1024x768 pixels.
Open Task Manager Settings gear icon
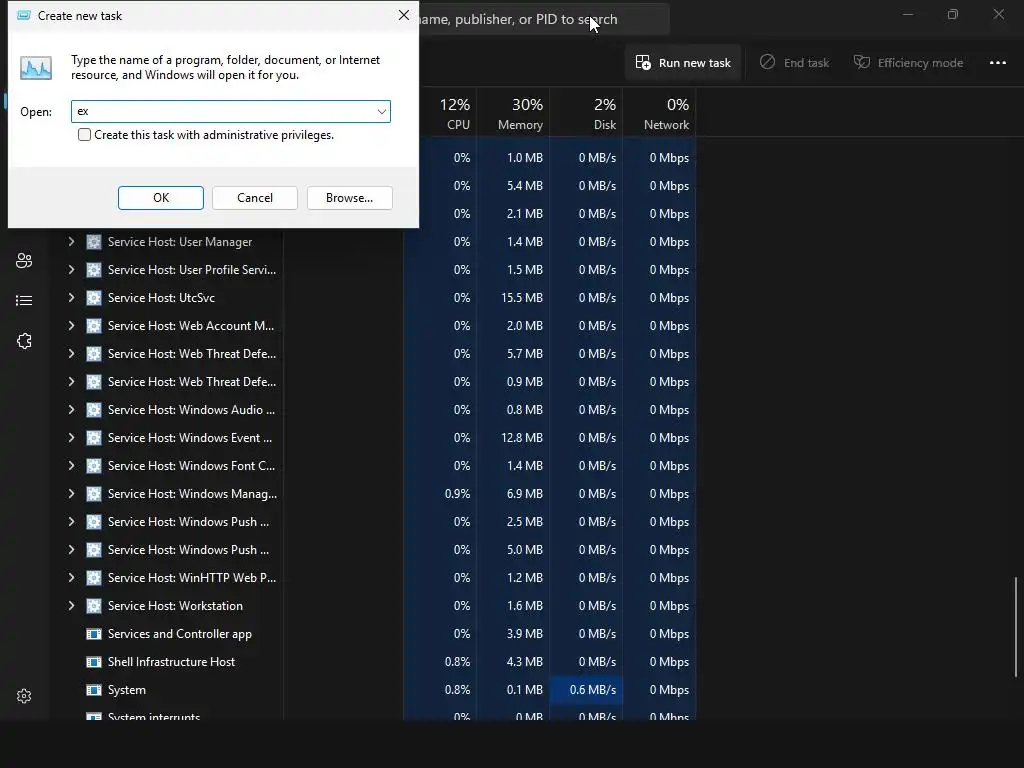coord(24,696)
